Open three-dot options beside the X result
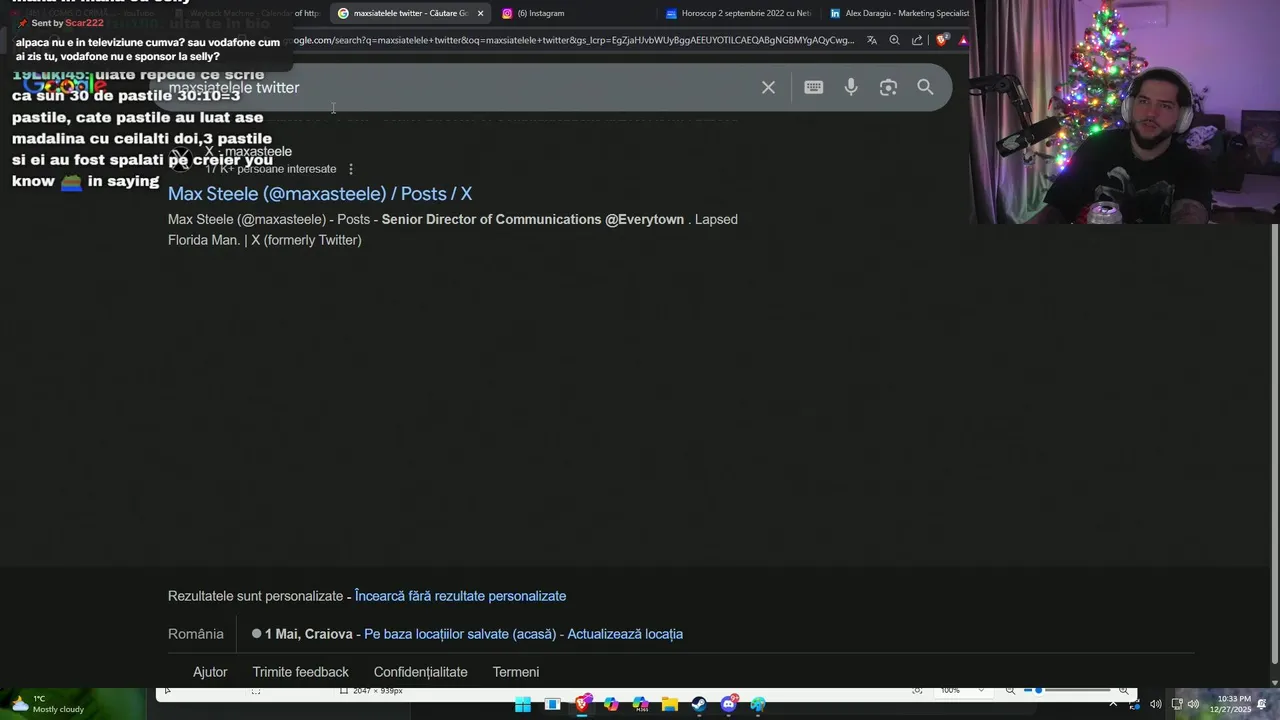This screenshot has height=720, width=1280. click(x=351, y=169)
